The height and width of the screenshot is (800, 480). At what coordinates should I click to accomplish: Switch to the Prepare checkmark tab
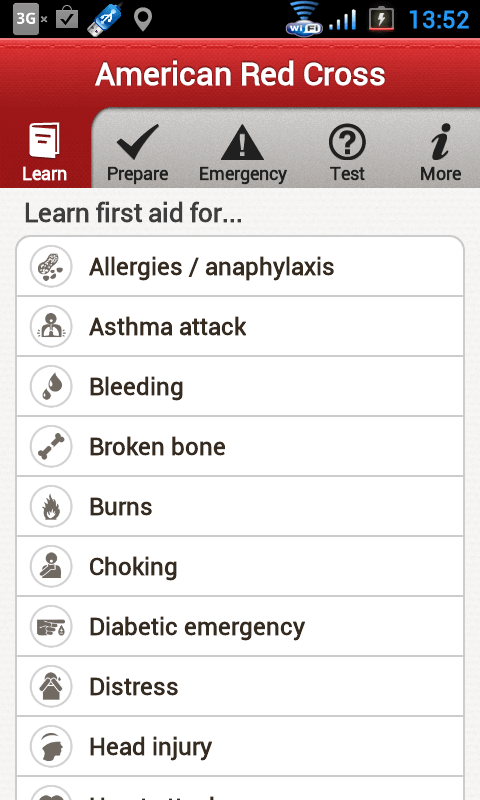point(137,152)
